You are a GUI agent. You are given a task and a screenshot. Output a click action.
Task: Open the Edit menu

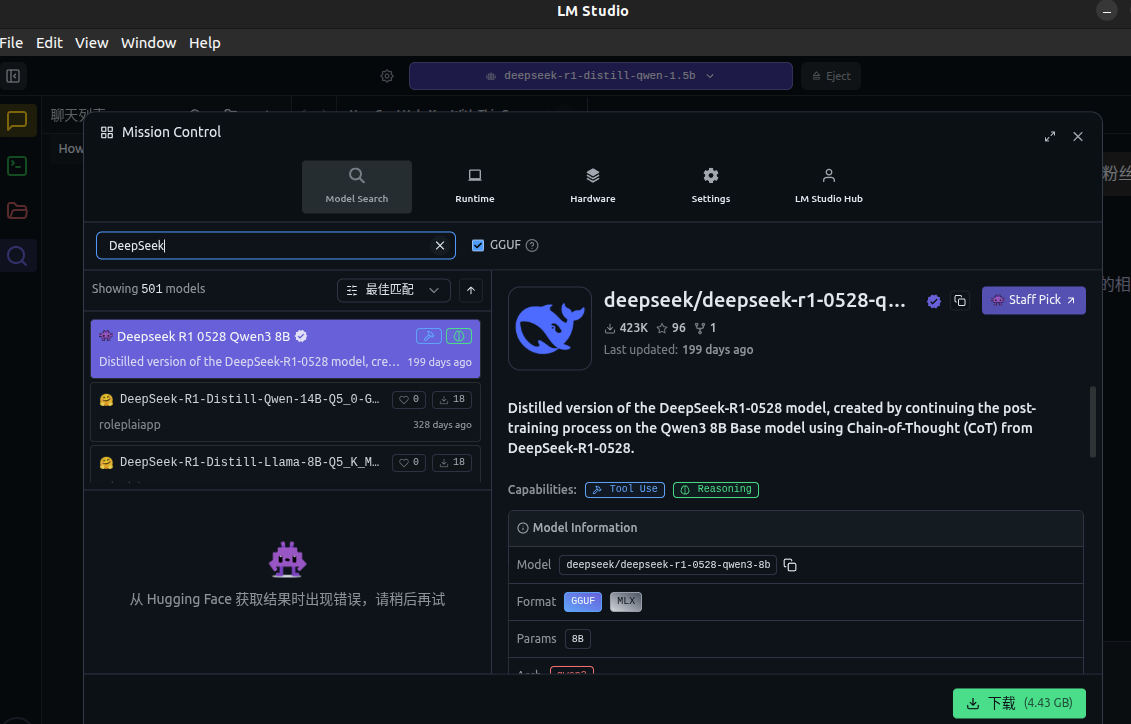pos(49,43)
